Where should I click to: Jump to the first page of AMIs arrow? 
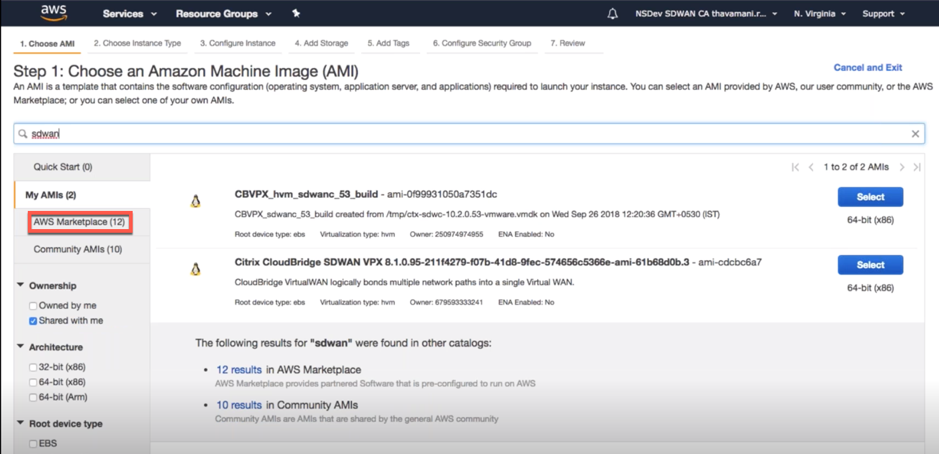coord(795,167)
